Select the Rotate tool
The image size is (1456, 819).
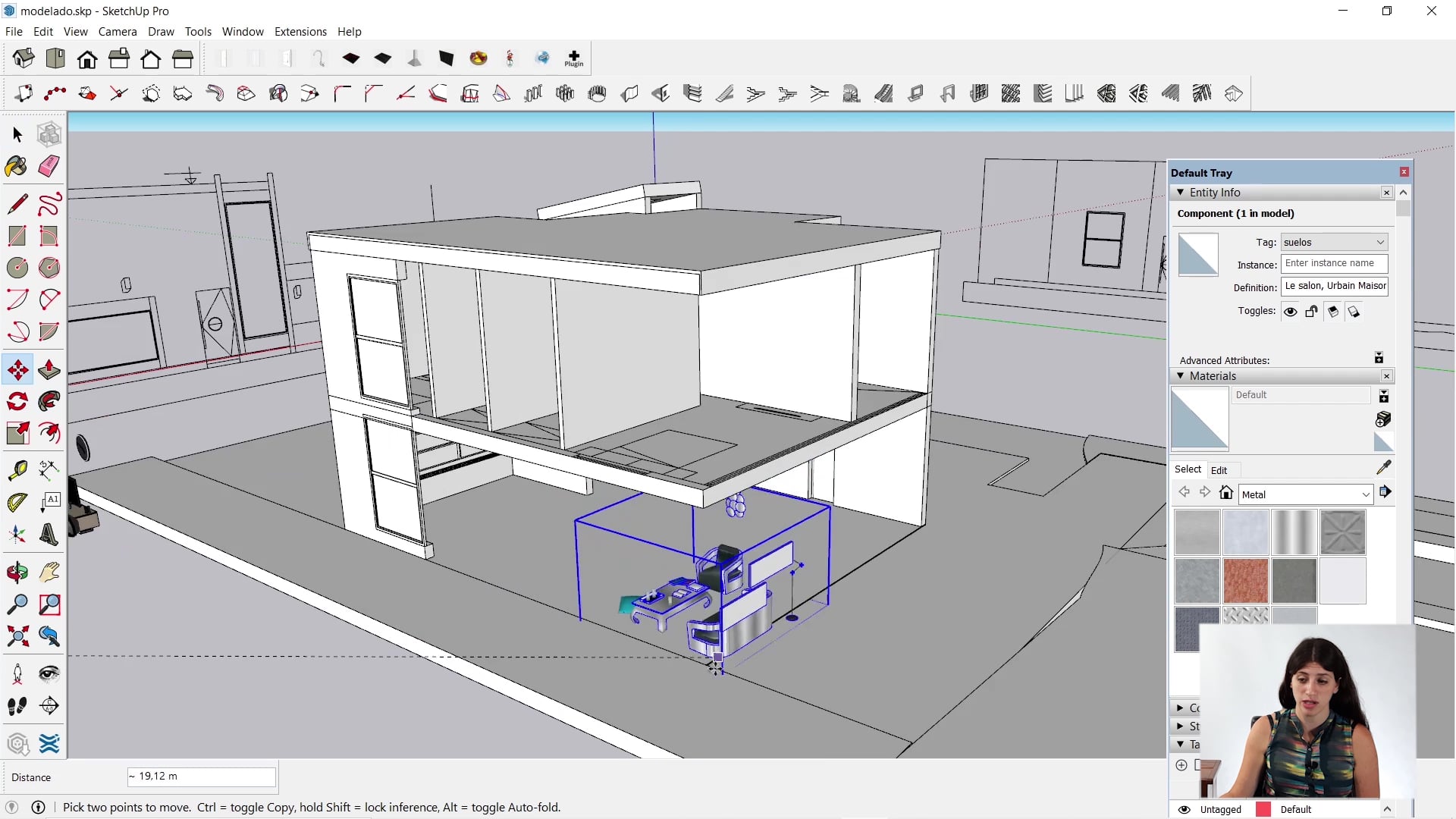17,400
